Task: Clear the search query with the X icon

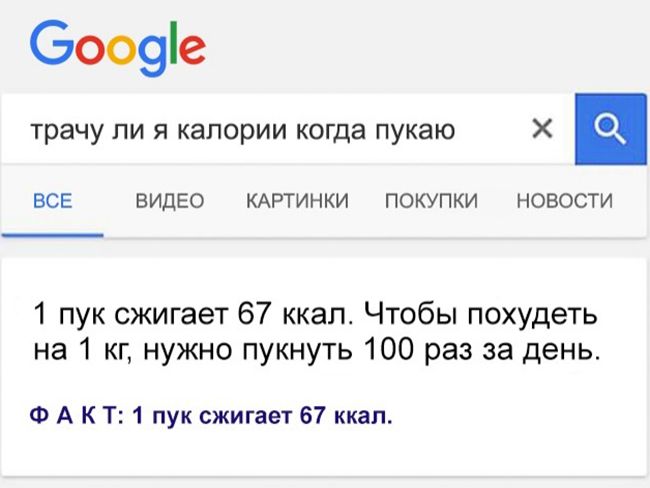Action: click(542, 128)
